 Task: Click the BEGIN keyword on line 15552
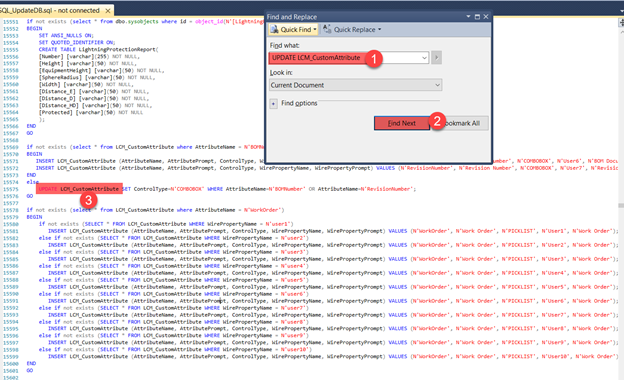34,29
